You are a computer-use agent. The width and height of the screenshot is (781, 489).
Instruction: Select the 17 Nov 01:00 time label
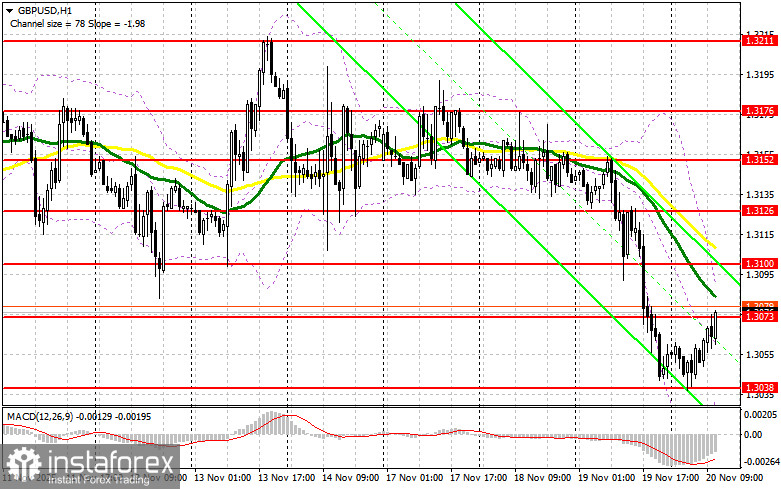point(414,478)
